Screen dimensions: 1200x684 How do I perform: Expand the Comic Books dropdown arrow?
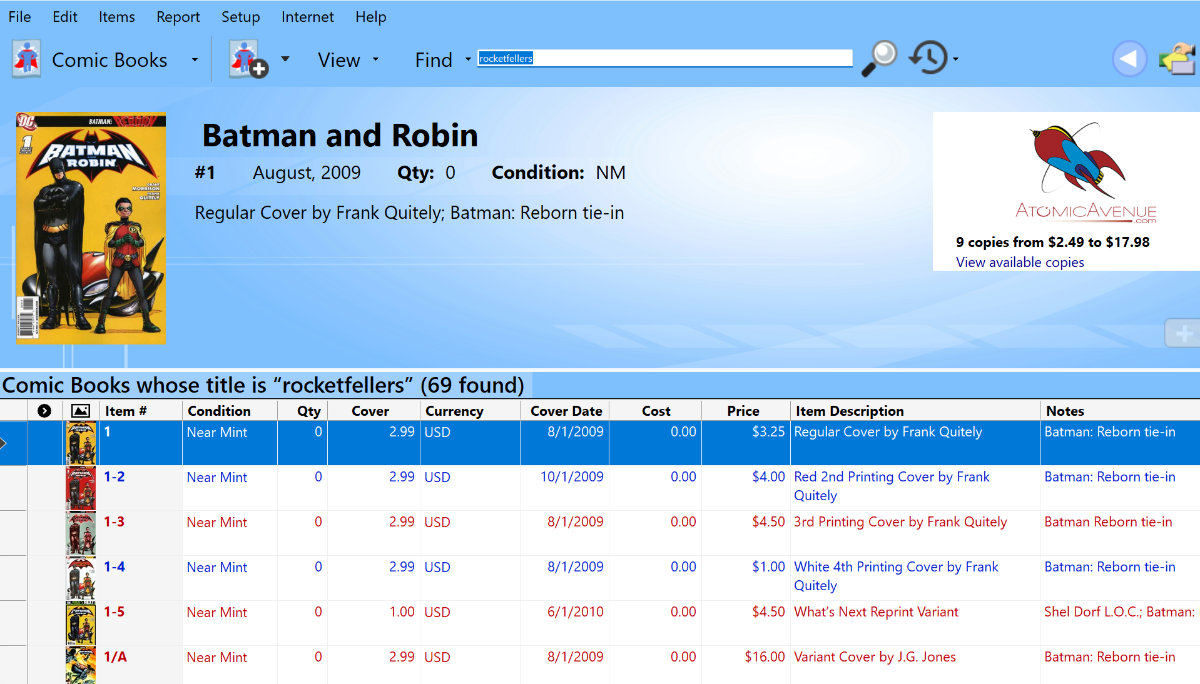tap(194, 60)
